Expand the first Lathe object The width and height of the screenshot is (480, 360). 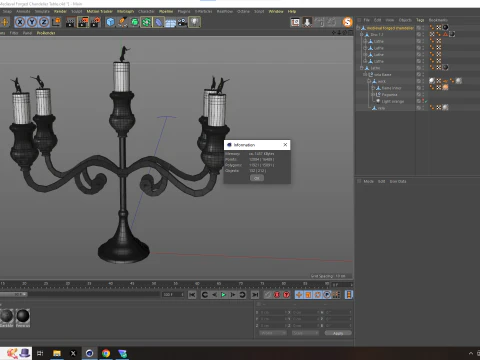click(x=365, y=41)
